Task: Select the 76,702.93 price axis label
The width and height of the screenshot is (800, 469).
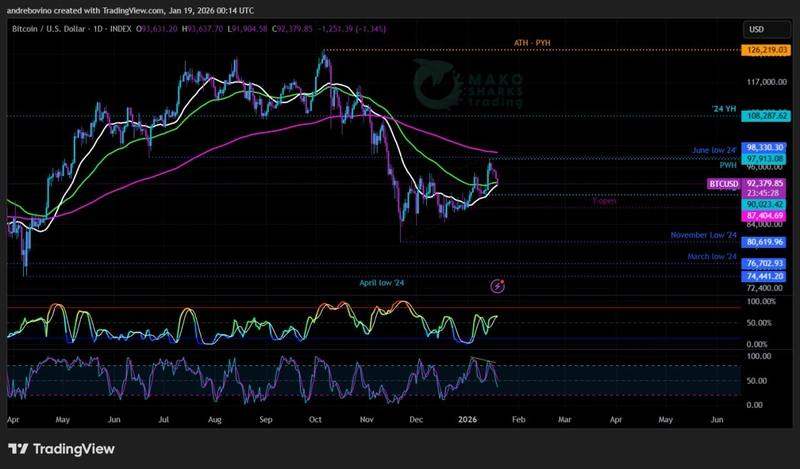Action: pyautogui.click(x=768, y=263)
